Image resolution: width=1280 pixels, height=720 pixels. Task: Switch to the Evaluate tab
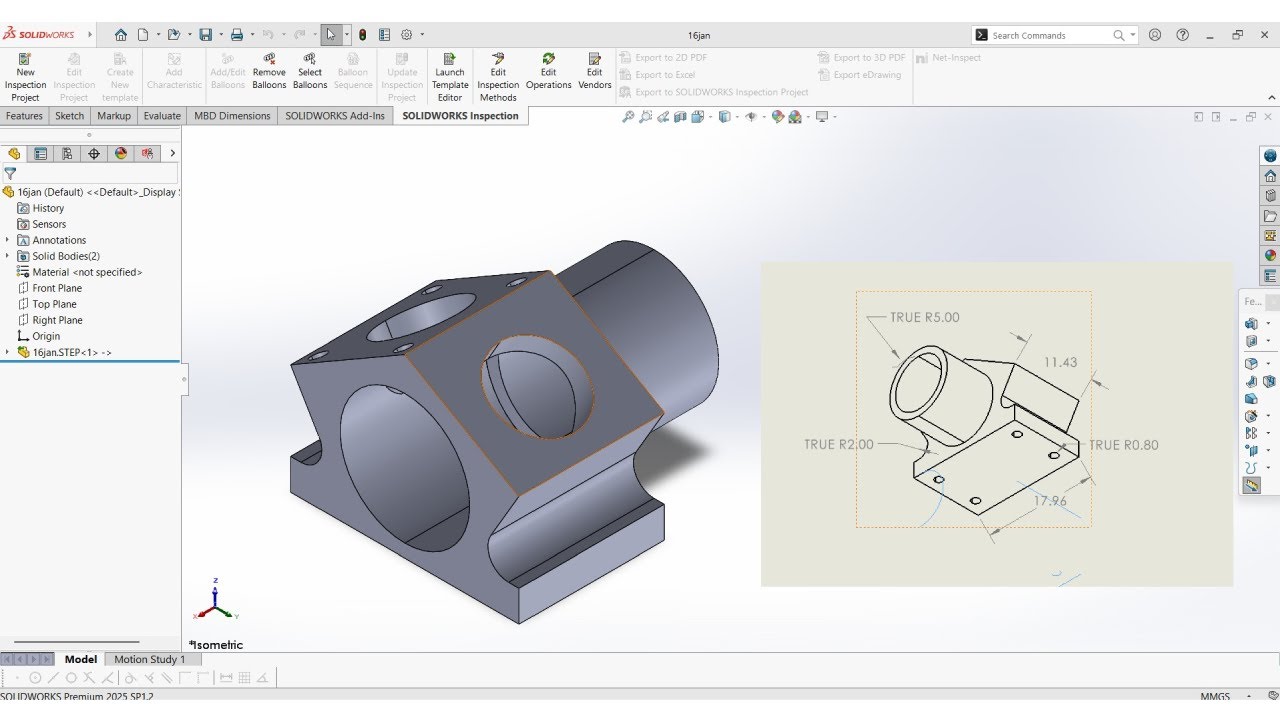(x=162, y=116)
